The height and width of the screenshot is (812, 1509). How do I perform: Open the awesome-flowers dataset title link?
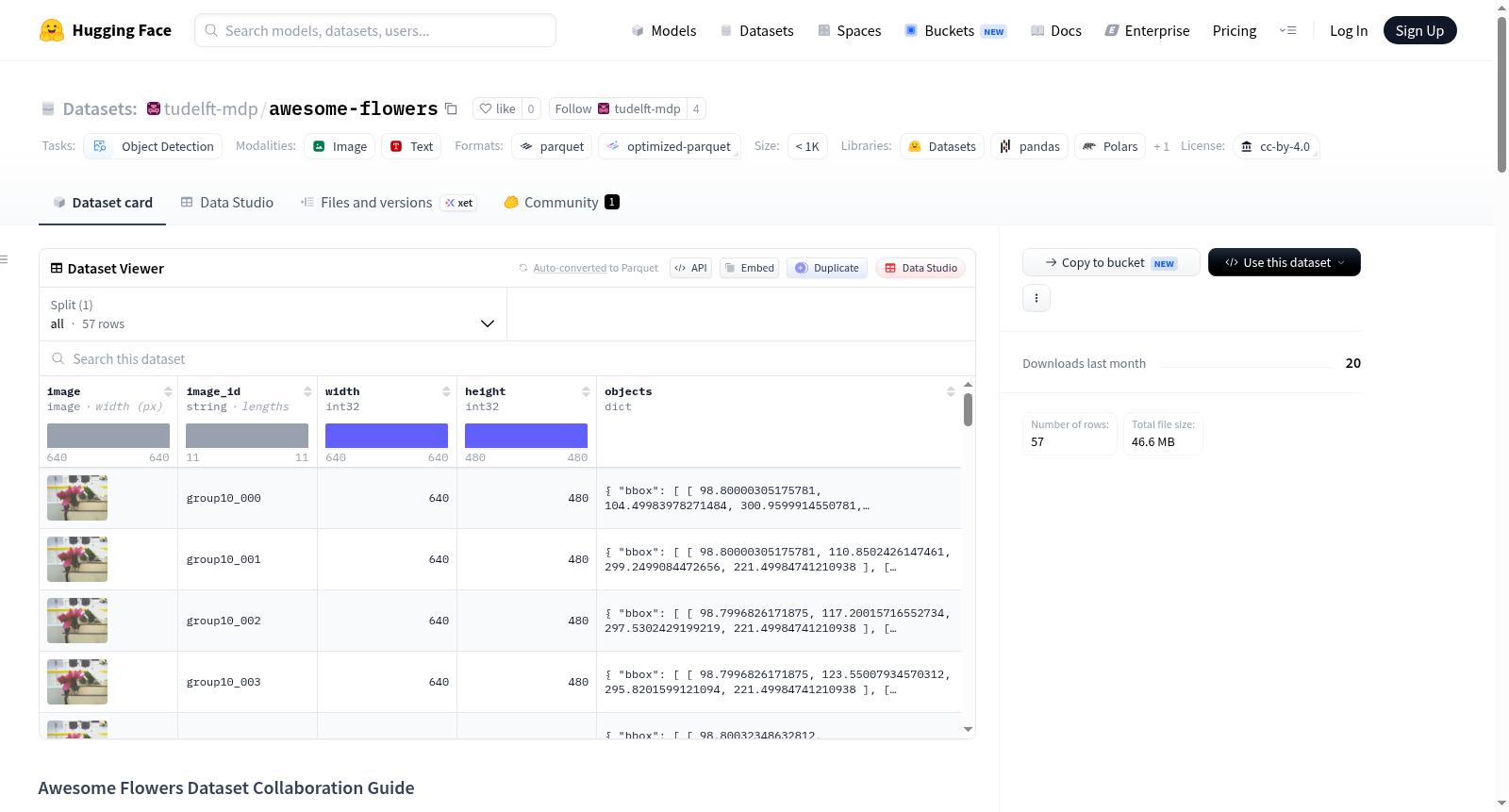click(354, 108)
